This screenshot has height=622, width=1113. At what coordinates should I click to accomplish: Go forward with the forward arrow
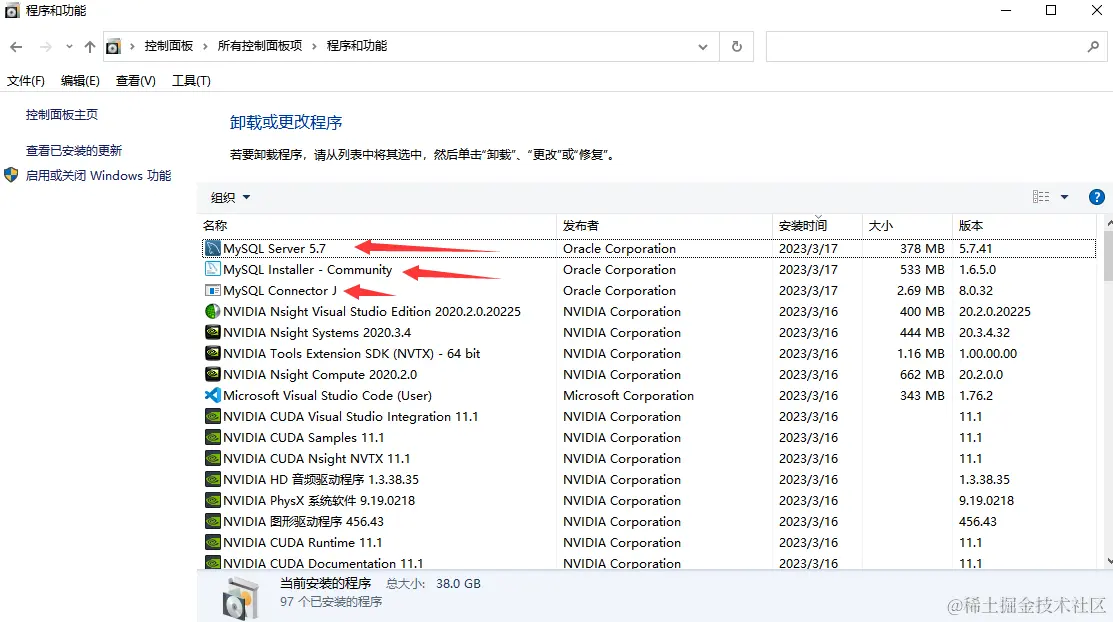point(45,47)
